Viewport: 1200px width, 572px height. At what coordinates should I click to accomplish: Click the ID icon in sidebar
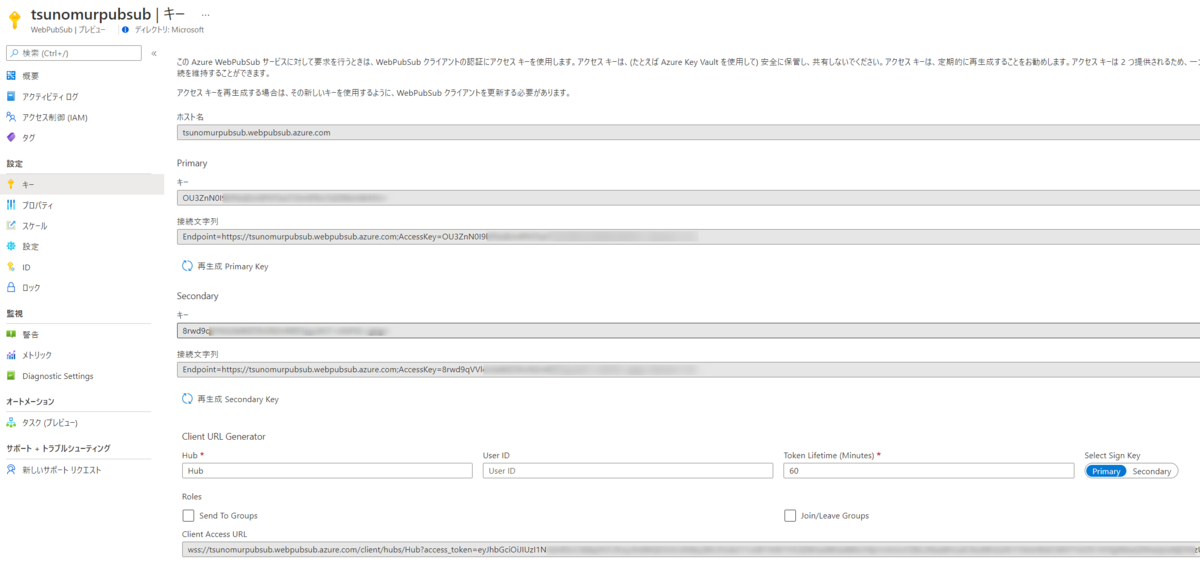[11, 267]
